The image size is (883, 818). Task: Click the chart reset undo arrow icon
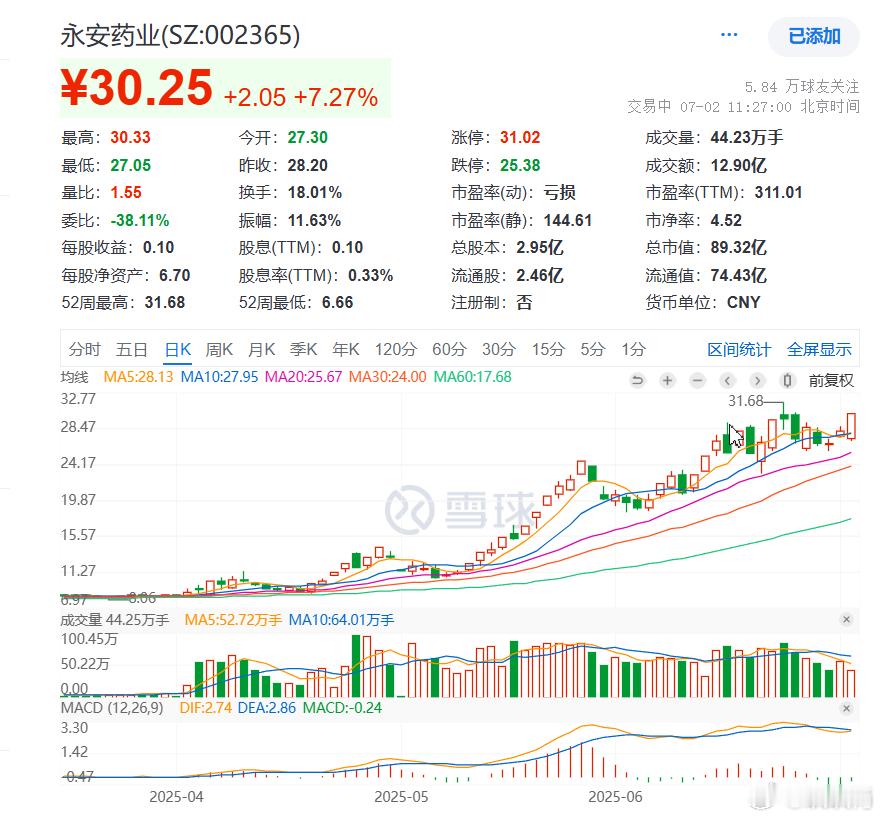[x=637, y=381]
